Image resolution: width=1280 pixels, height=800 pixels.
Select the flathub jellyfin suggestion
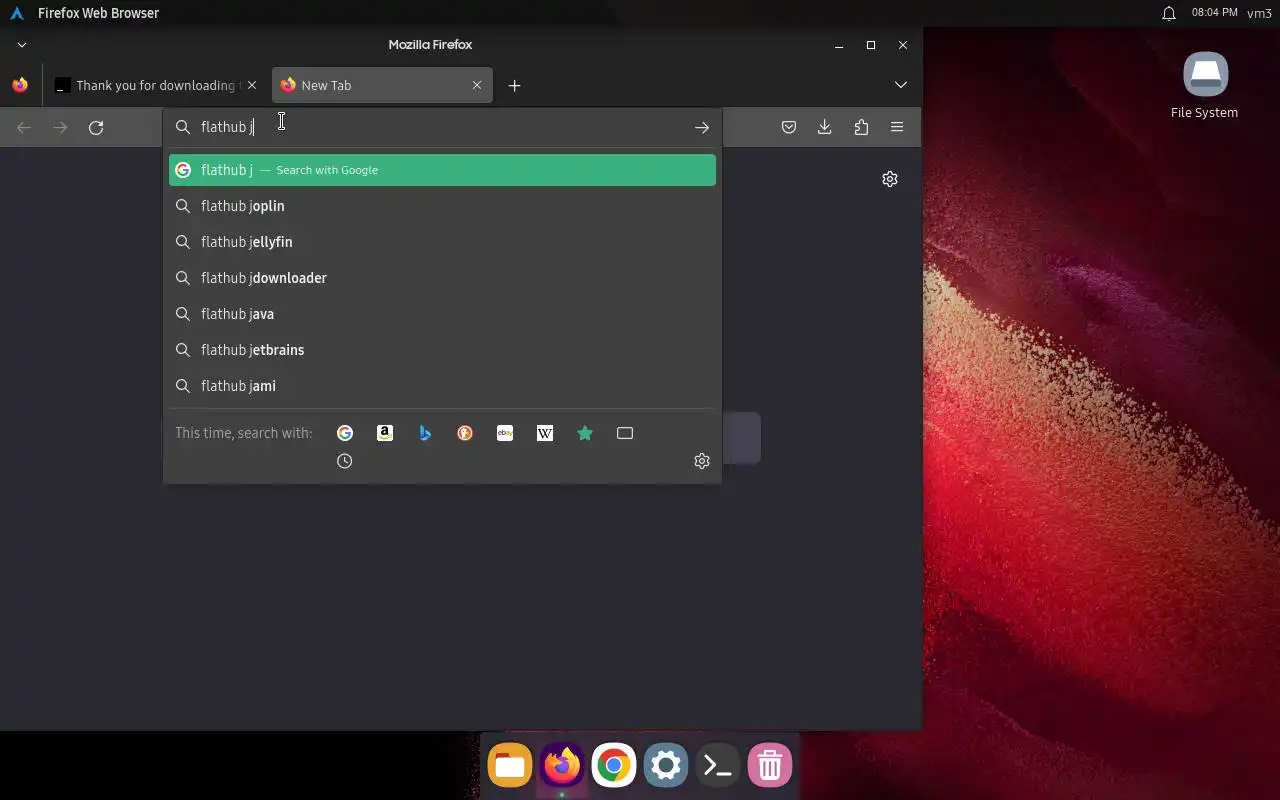(442, 242)
